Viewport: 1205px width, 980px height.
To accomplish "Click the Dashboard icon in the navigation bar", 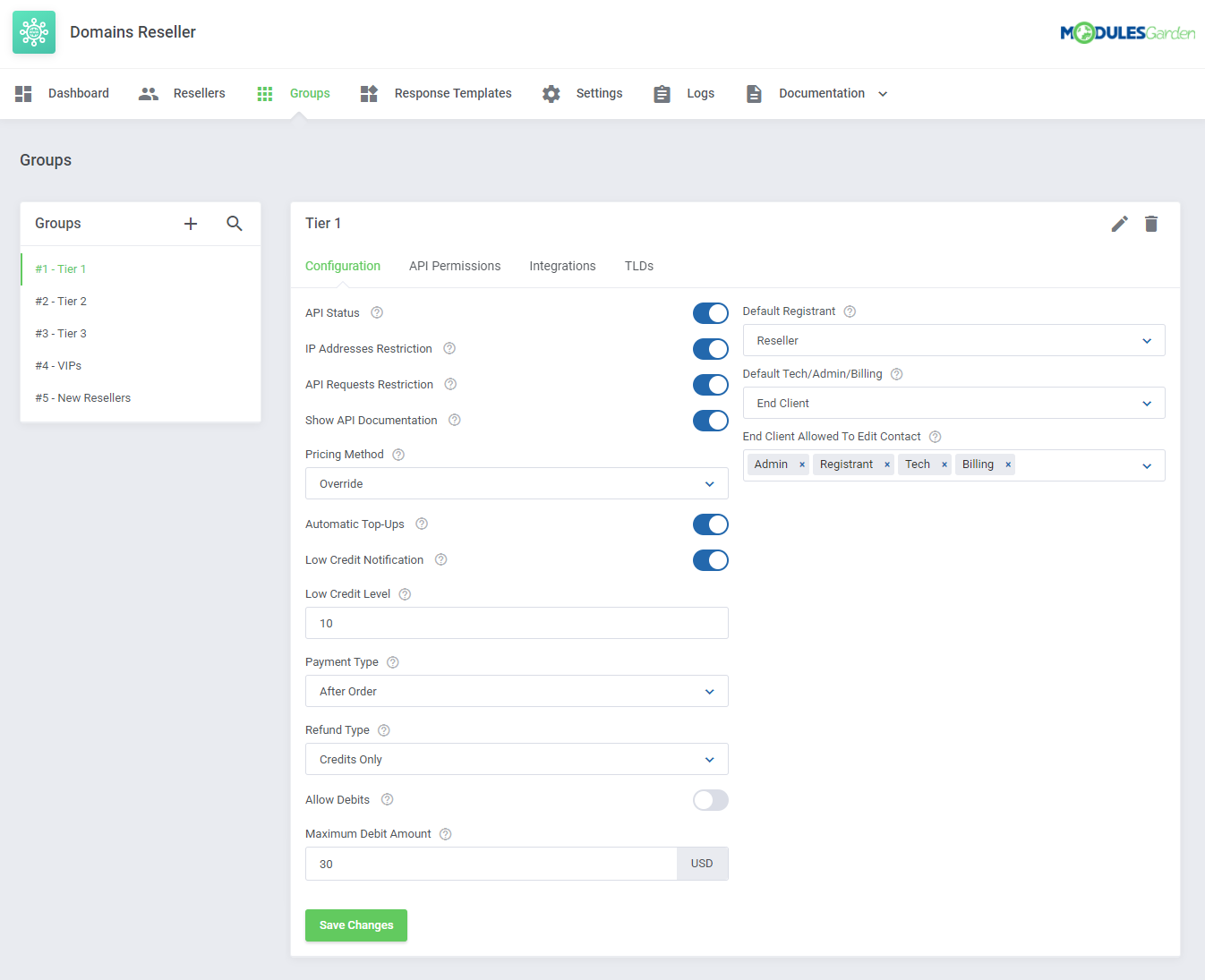I will [23, 93].
